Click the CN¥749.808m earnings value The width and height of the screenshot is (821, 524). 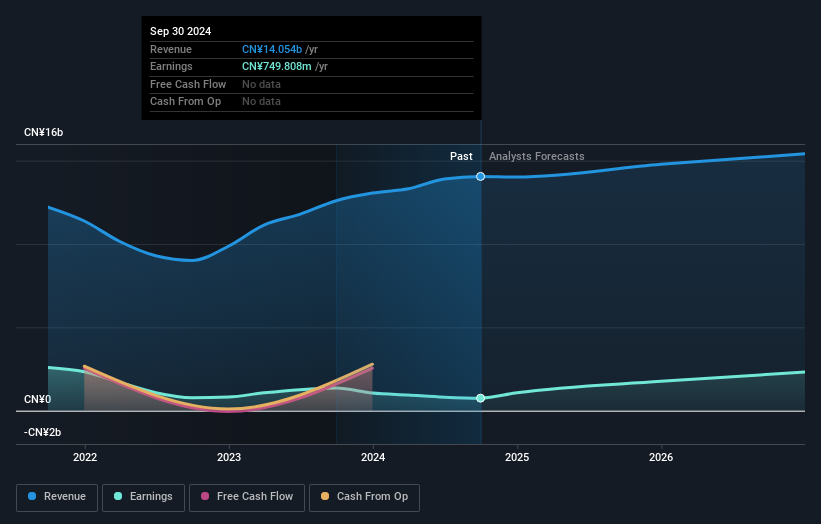276,66
